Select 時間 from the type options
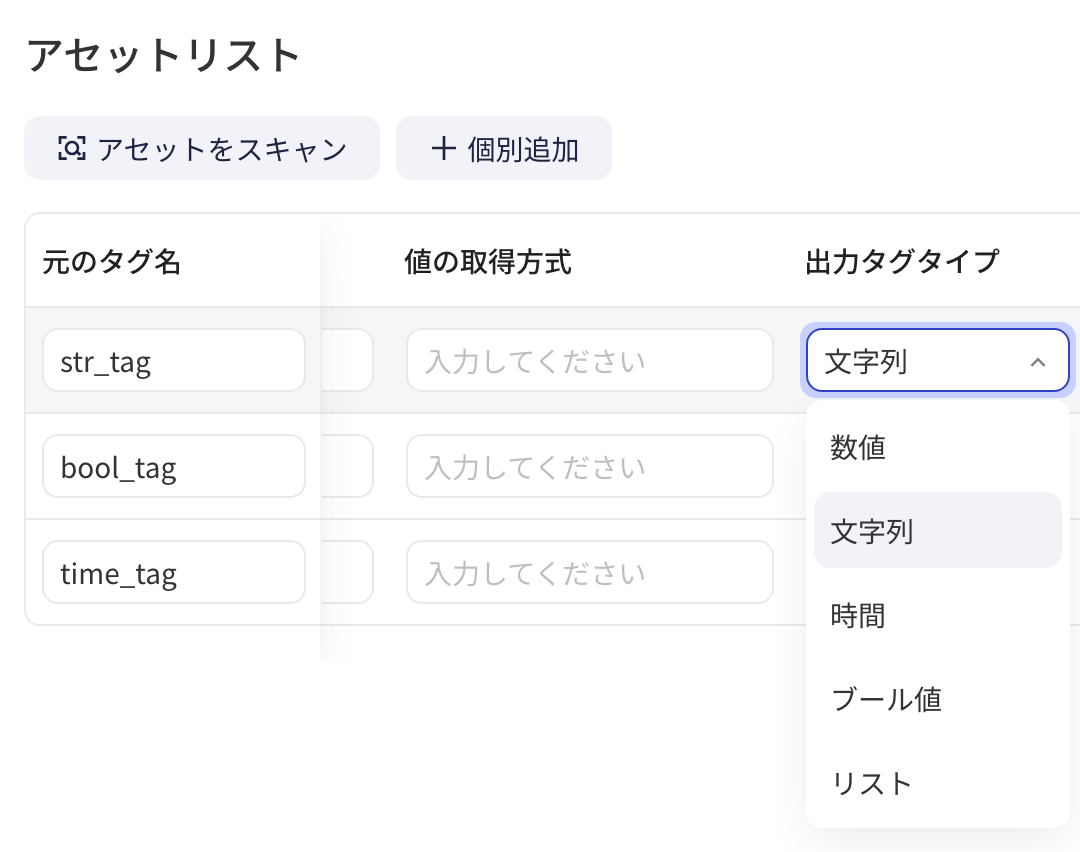The image size is (1080, 852). point(937,614)
